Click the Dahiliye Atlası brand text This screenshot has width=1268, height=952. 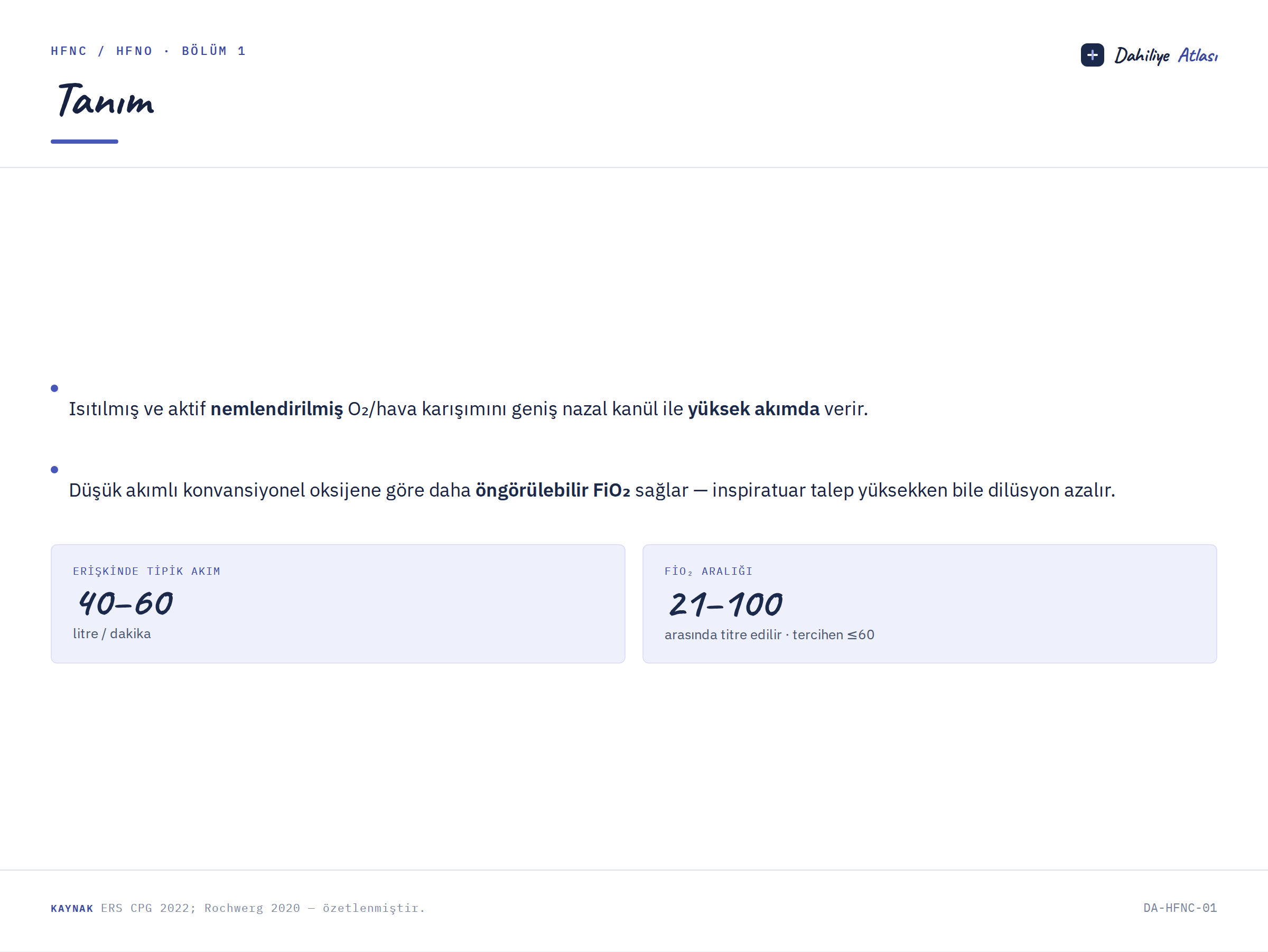tap(1166, 55)
